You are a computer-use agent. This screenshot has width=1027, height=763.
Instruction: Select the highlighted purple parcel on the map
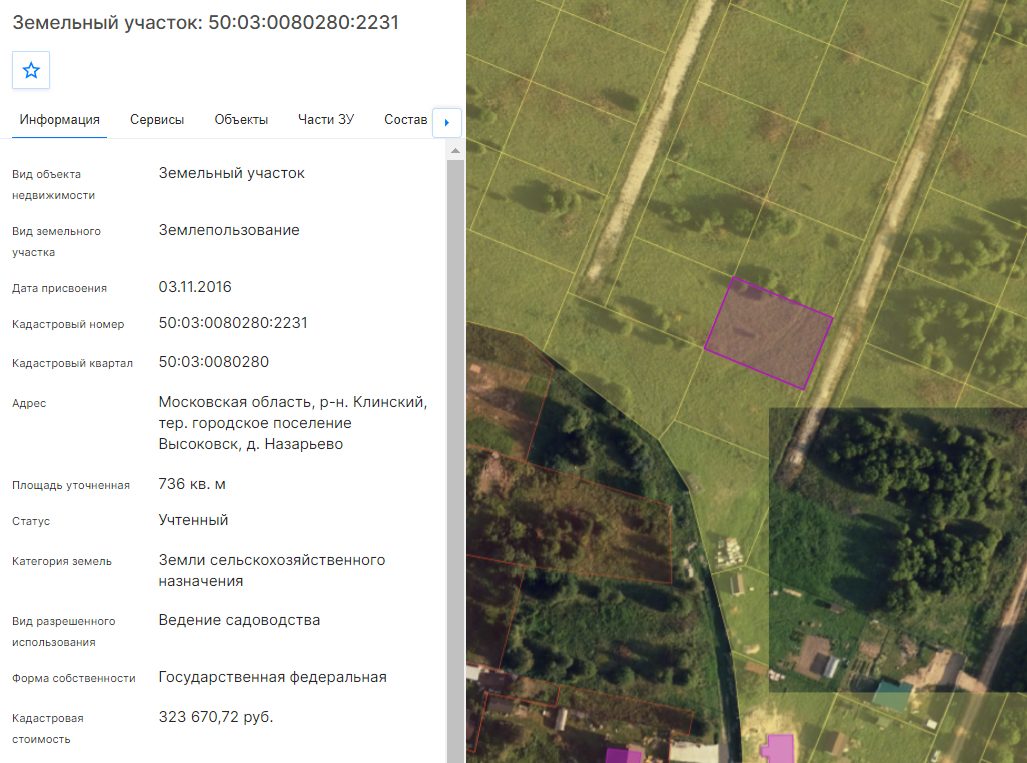point(768,333)
